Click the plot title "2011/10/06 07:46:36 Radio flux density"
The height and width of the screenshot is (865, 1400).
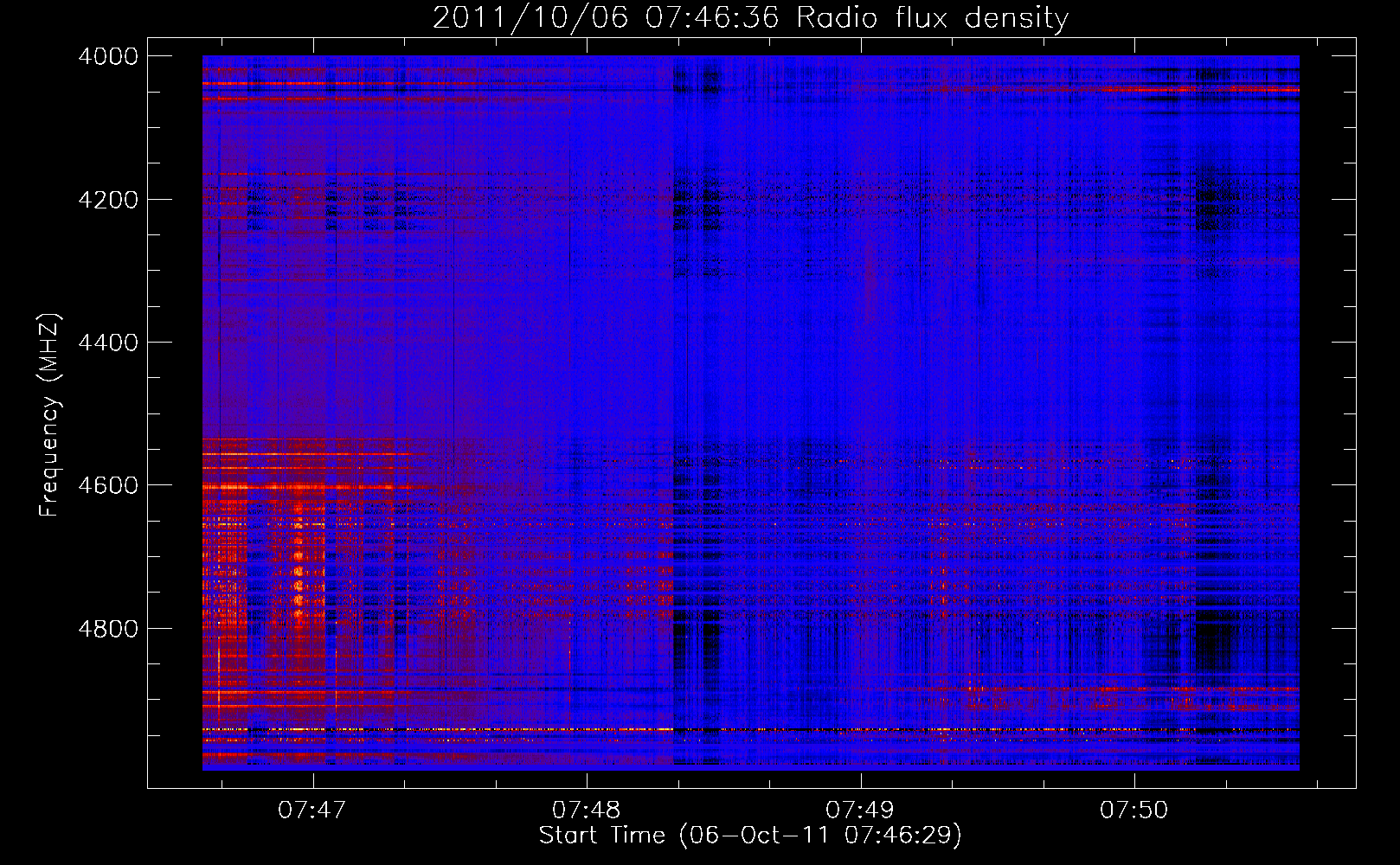tap(750, 17)
